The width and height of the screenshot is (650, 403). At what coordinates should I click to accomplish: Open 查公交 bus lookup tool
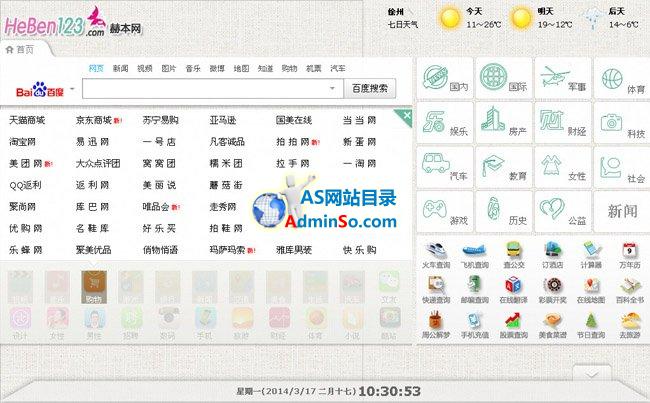pyautogui.click(x=514, y=255)
